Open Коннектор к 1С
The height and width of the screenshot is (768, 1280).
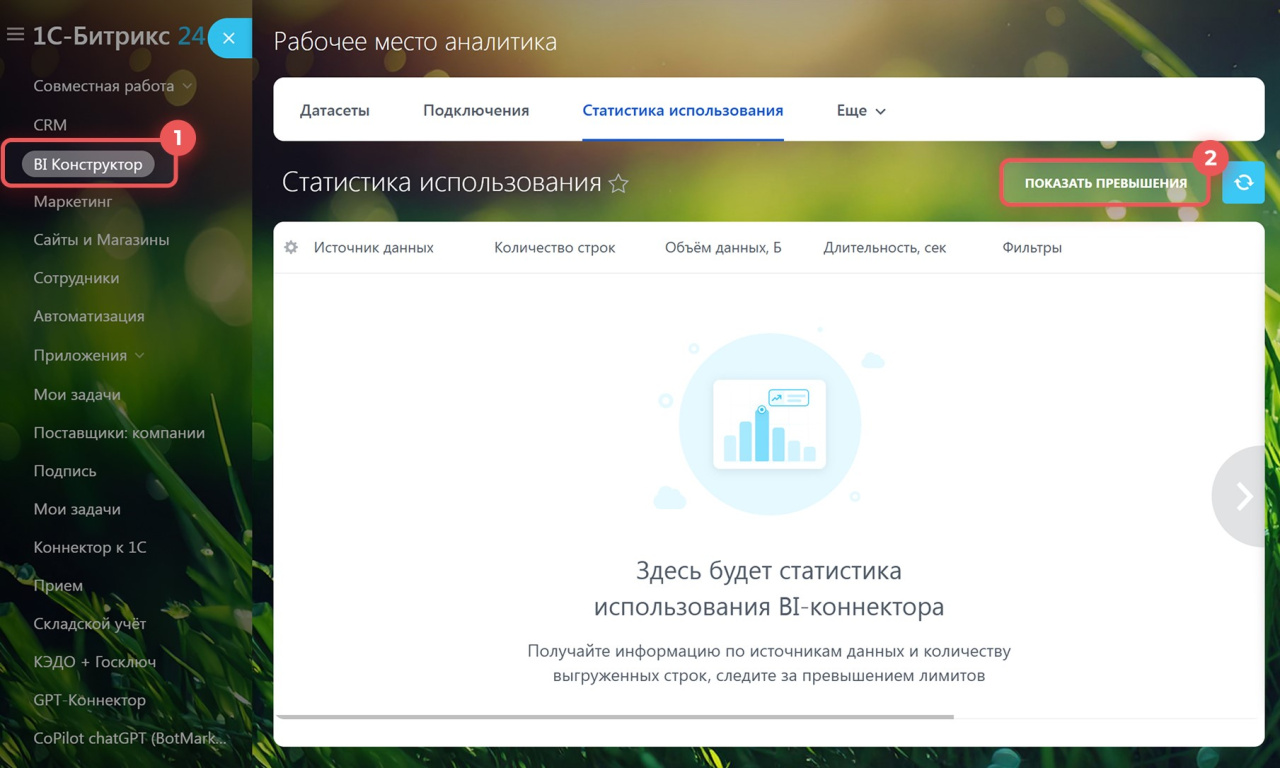click(x=90, y=547)
